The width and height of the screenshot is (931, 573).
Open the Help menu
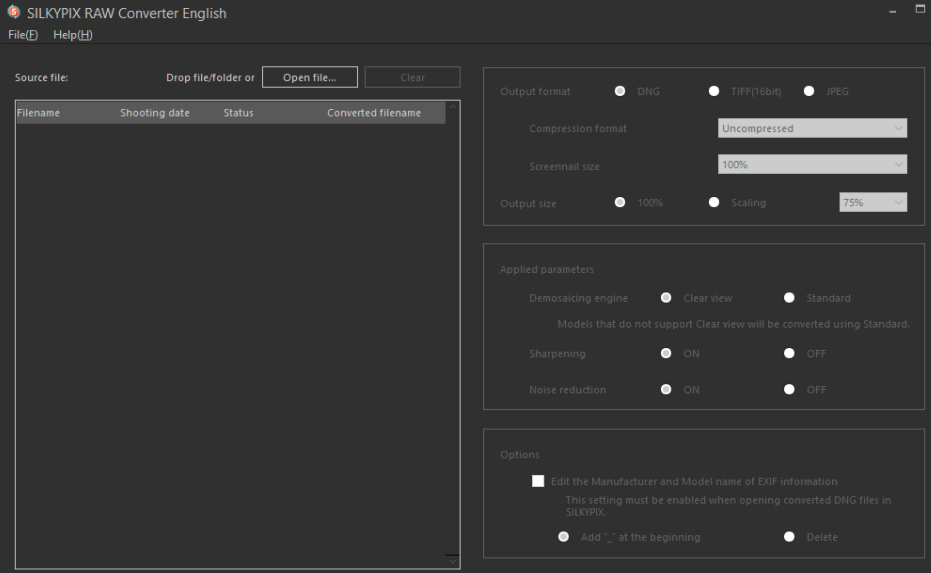[72, 35]
